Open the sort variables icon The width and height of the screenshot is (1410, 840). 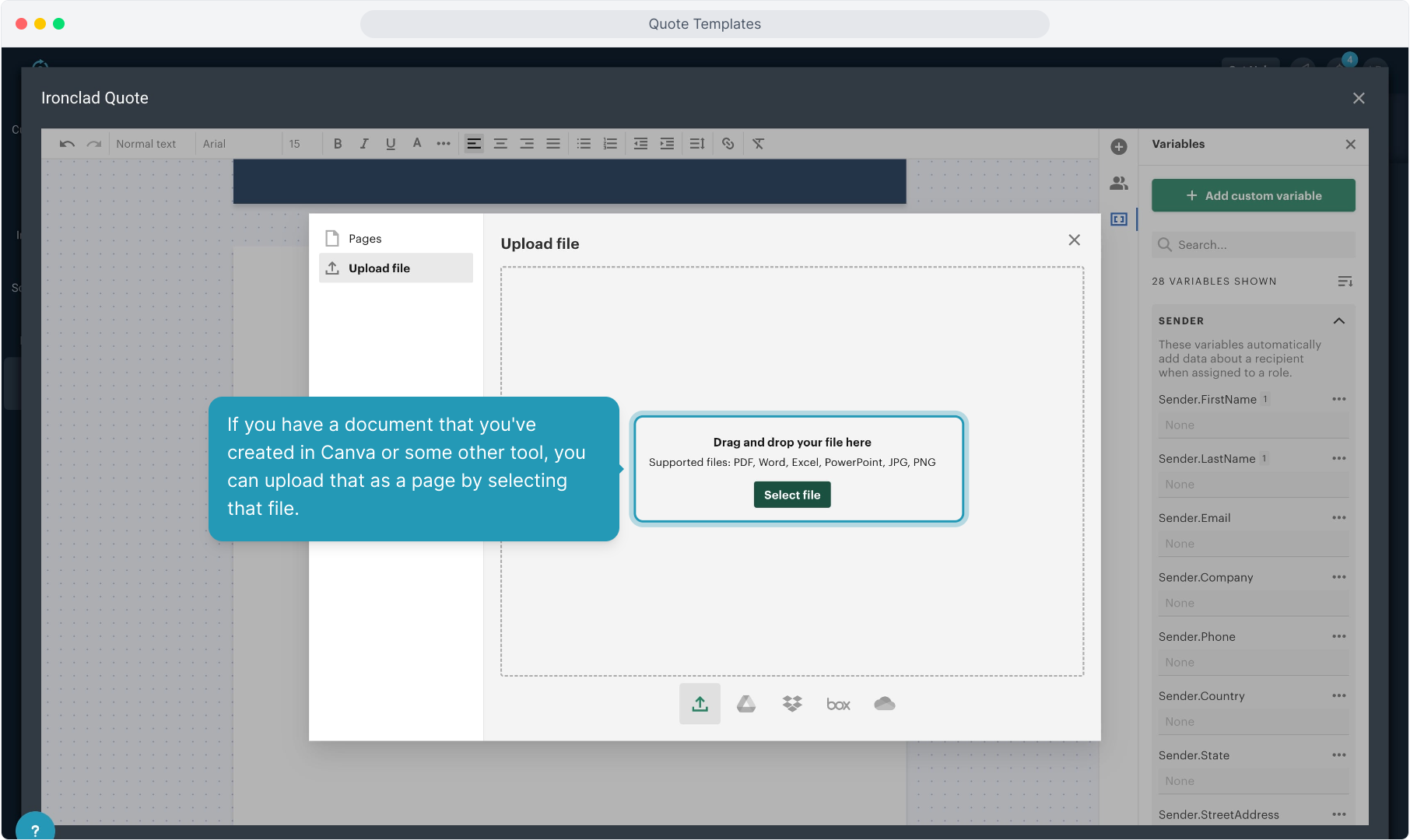click(1345, 282)
